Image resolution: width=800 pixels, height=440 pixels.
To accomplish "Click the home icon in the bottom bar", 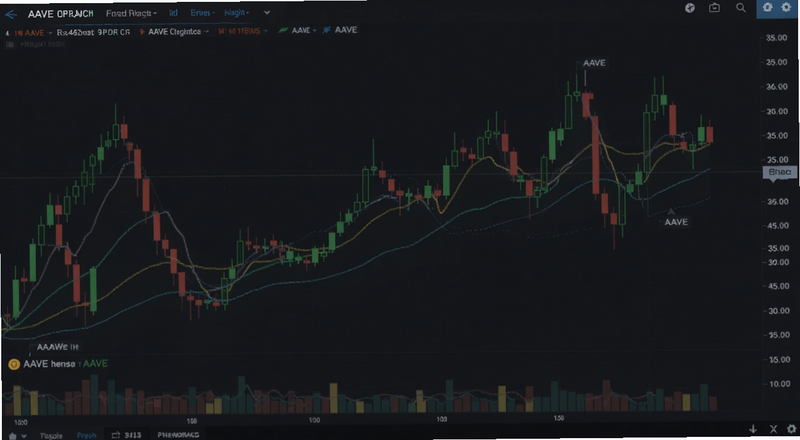I will (x=13, y=436).
